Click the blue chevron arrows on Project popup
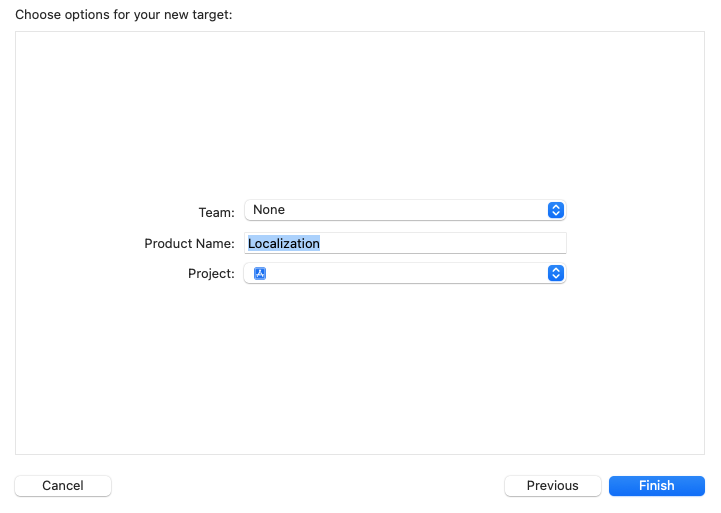The width and height of the screenshot is (721, 513). coord(557,274)
